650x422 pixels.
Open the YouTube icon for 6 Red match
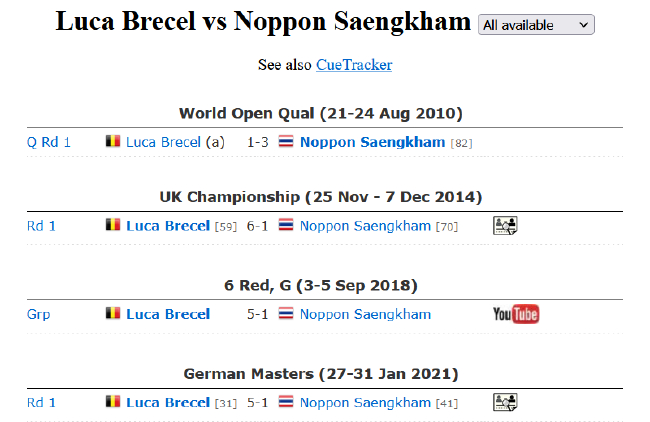pos(516,314)
